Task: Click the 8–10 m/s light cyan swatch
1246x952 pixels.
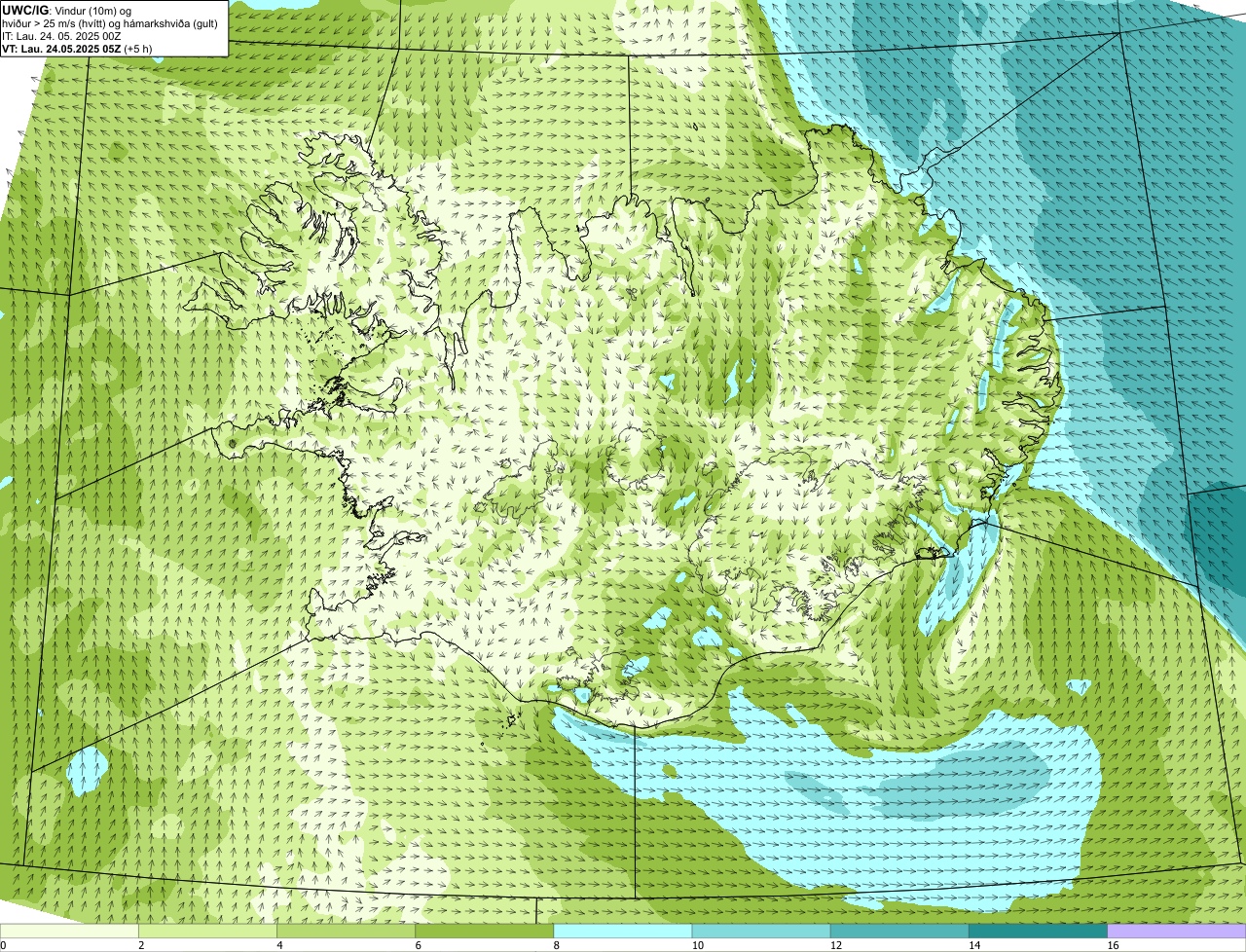Action: pos(623,931)
